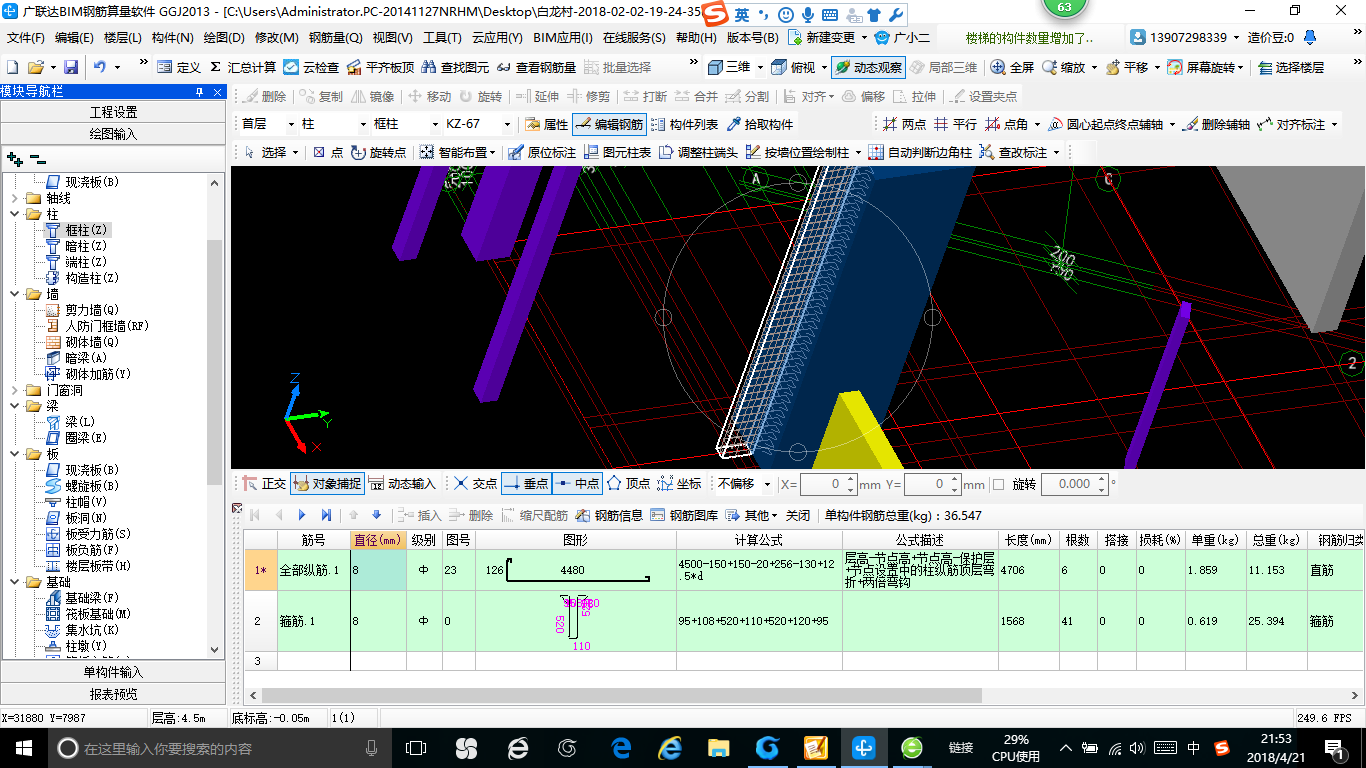Toggle 对象捕捉 object snap
The width and height of the screenshot is (1366, 768).
(327, 483)
